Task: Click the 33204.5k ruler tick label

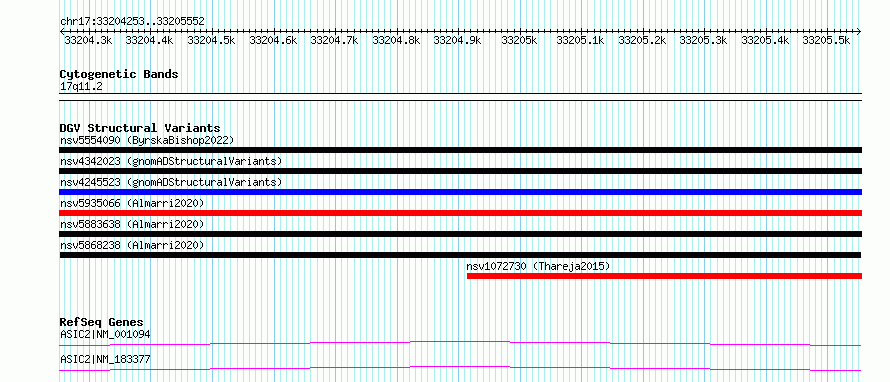Action: 211,40
